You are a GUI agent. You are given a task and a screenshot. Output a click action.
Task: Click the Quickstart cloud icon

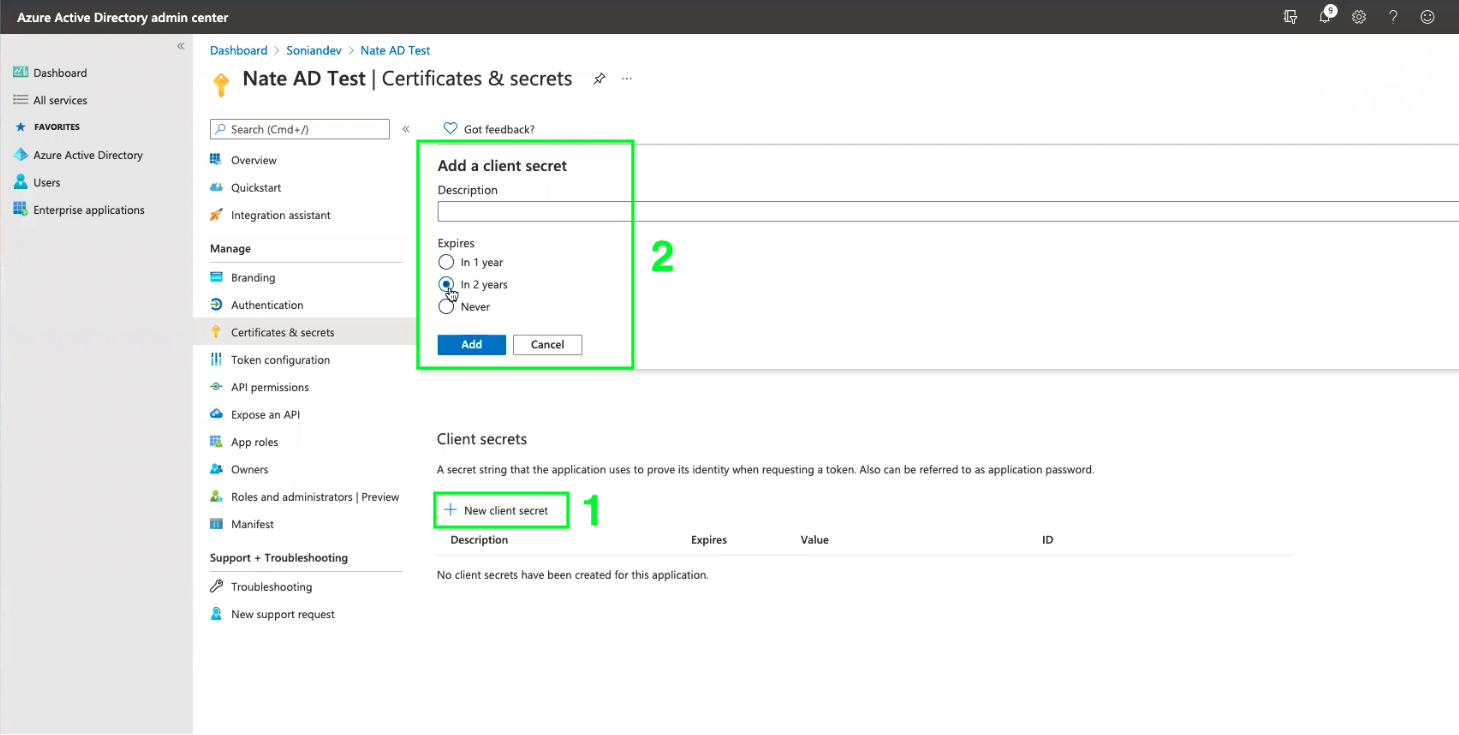pos(216,187)
